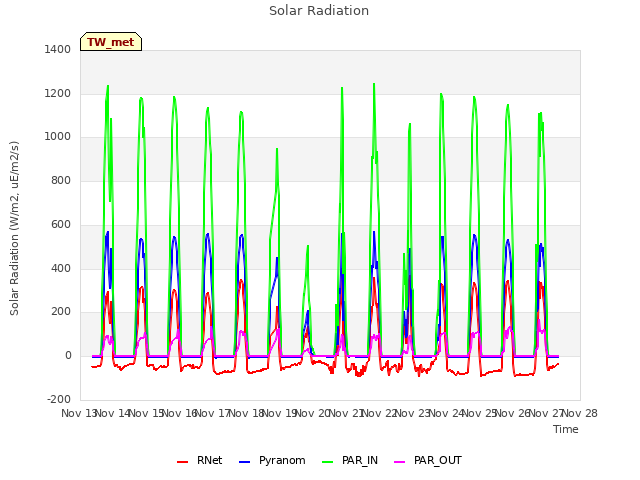Screen dimensions: 640x480
Task: Click the 200 y-axis tick label
Action: point(61,312)
